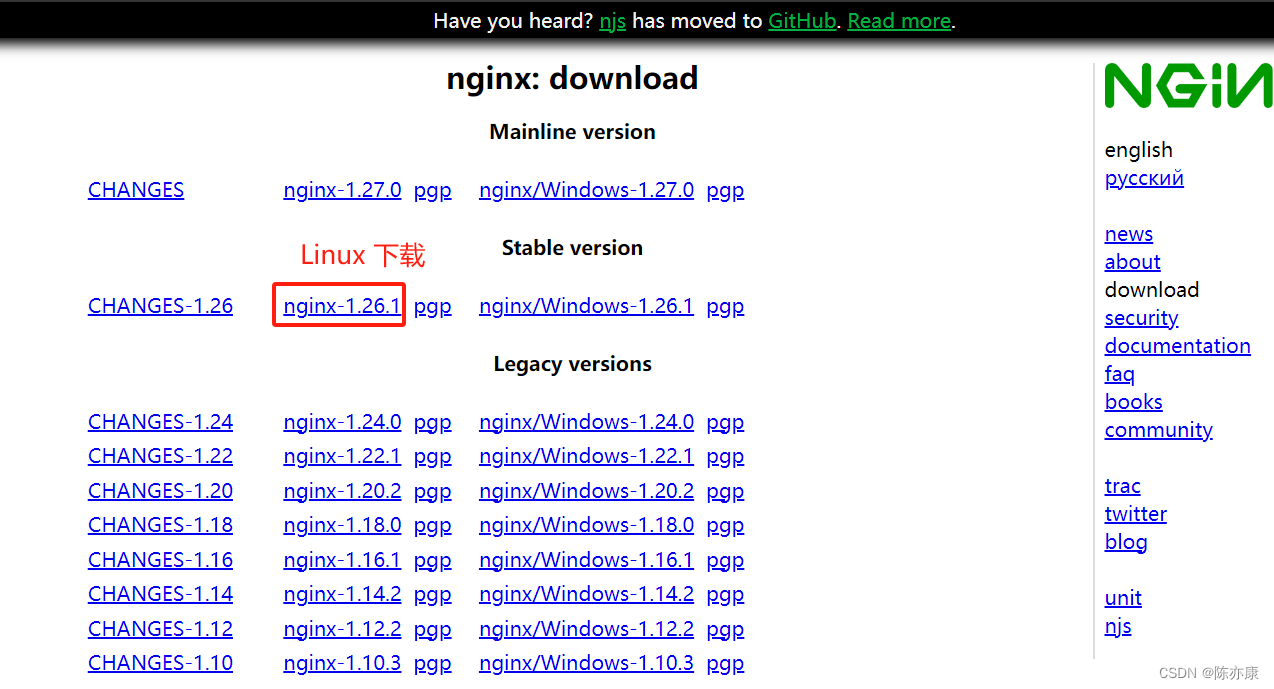This screenshot has height=689, width=1274.
Task: Open pgp signature for nginx-1.27.0
Action: 433,191
